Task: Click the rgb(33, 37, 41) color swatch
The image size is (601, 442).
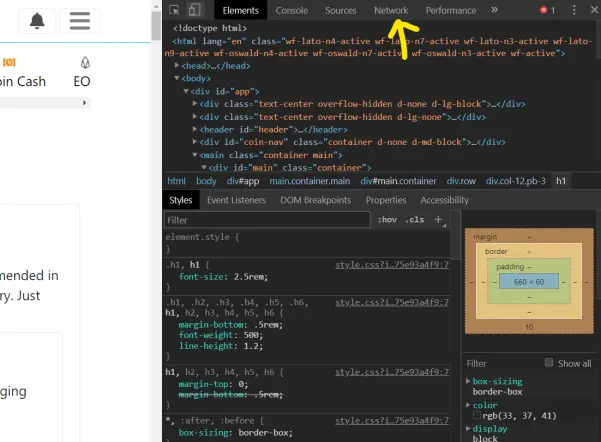Action: click(477, 415)
